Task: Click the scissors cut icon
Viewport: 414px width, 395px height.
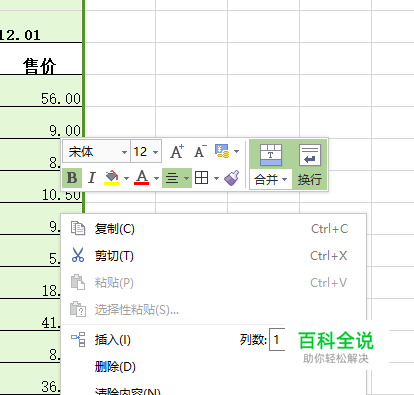Action: tap(78, 255)
